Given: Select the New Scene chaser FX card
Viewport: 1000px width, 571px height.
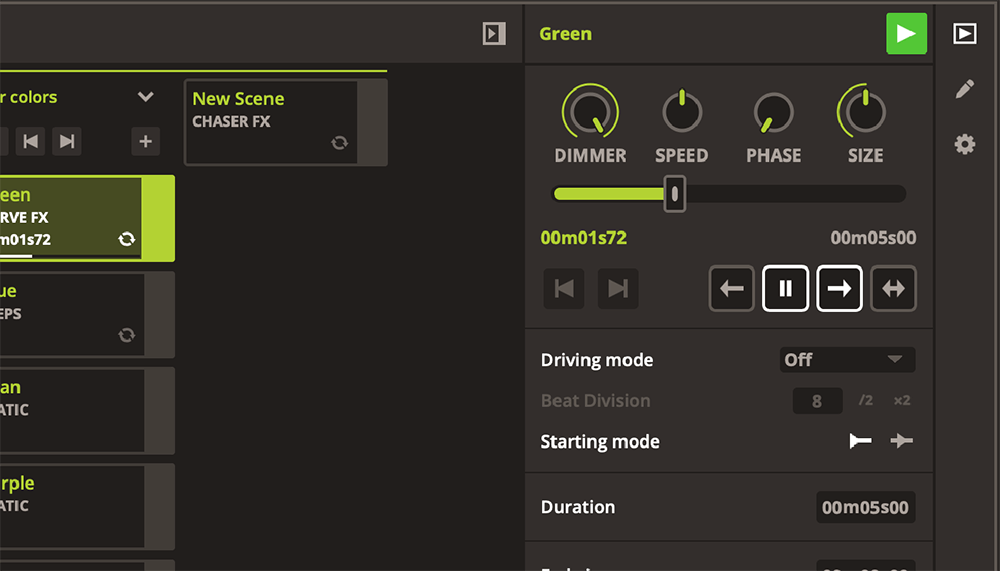Looking at the screenshot, I should tap(272, 122).
